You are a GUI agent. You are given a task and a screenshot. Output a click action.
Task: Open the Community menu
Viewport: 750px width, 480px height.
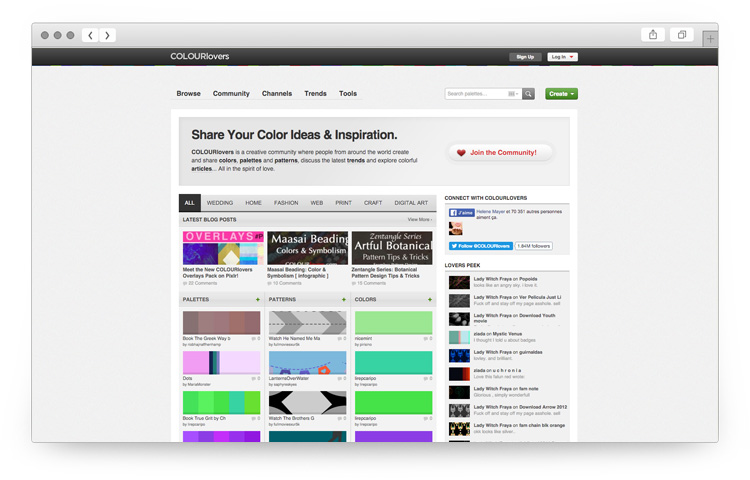point(231,94)
